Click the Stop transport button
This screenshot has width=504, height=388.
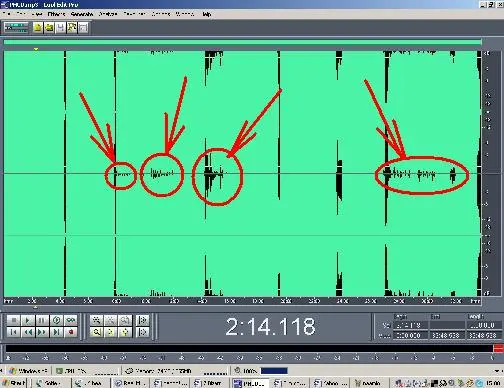point(14,320)
